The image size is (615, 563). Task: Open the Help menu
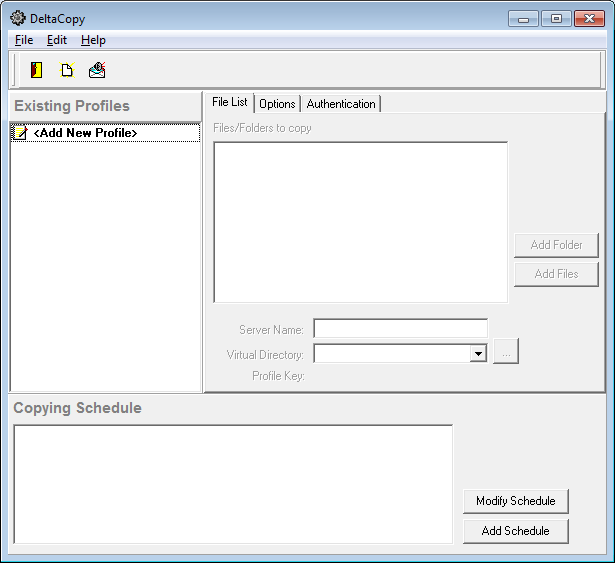(93, 40)
